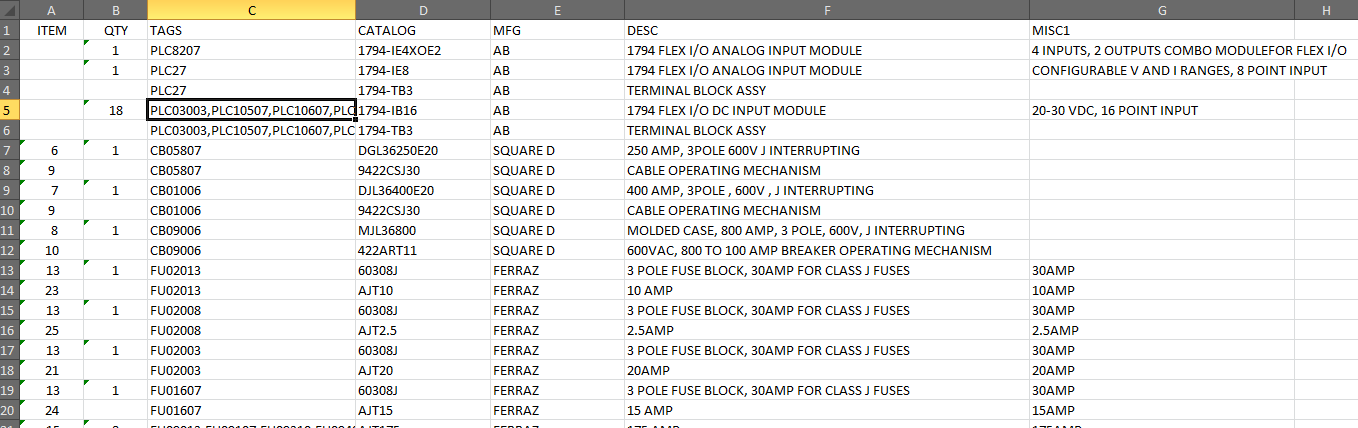
Task: Click the DGL36250E20 catalog cell
Action: (x=422, y=150)
